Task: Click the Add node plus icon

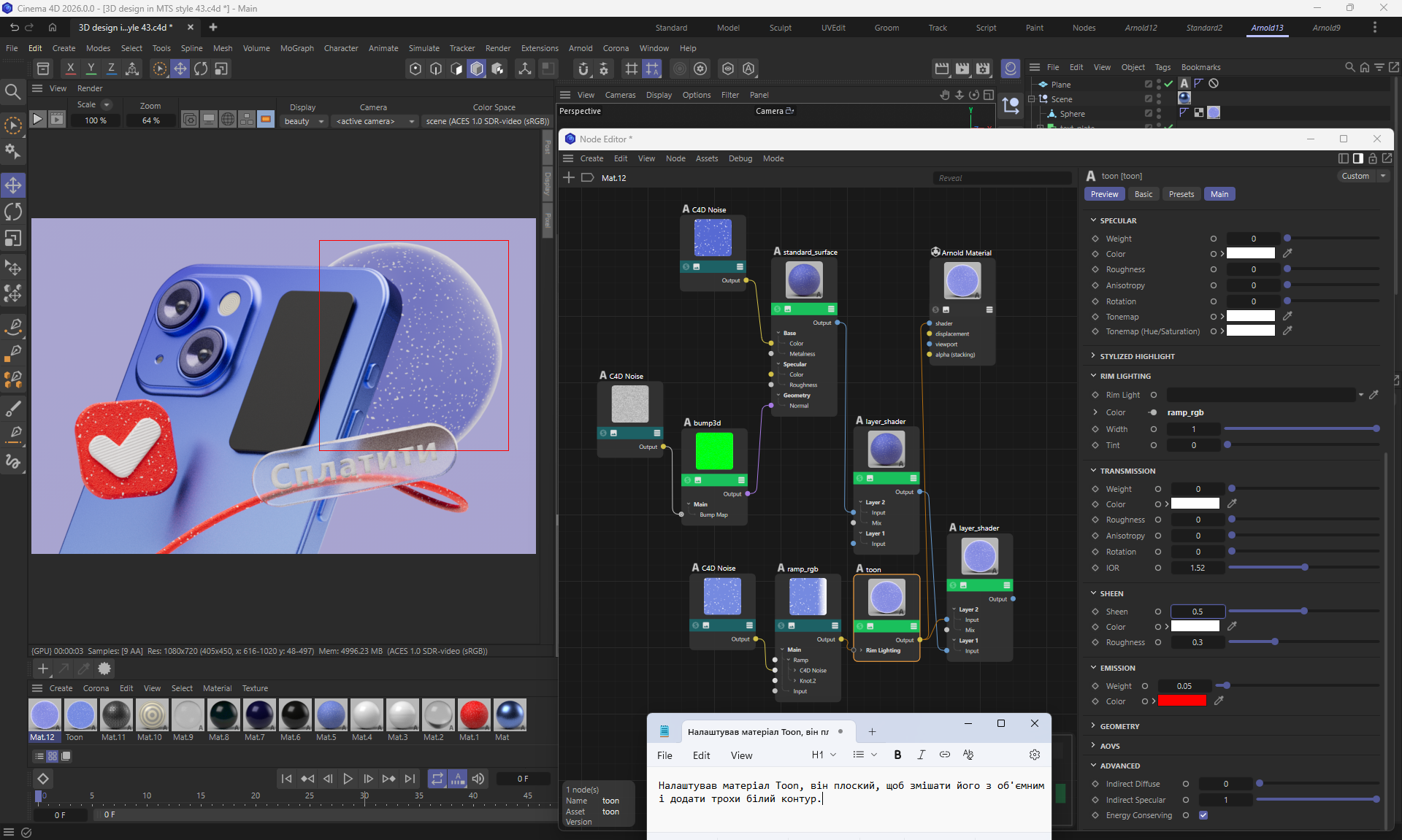Action: [570, 177]
